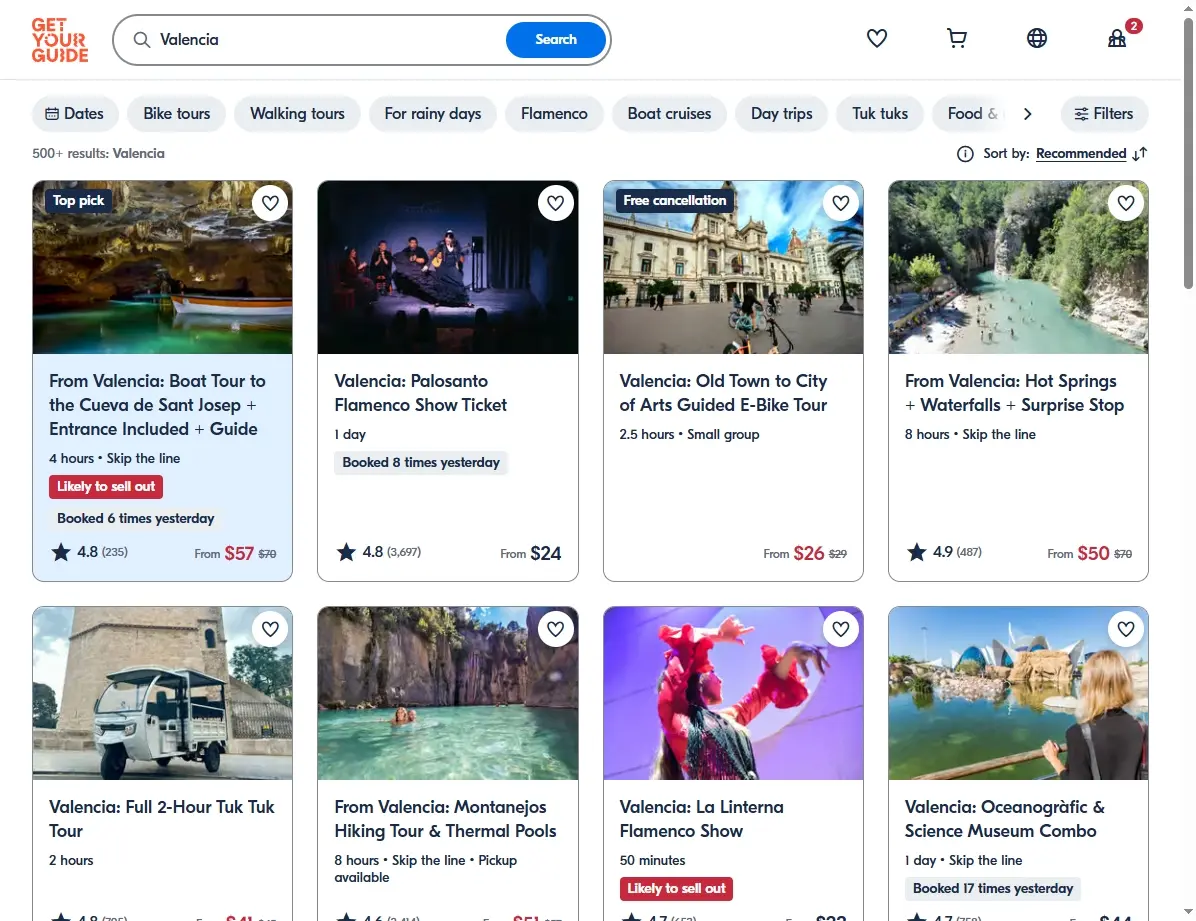Show more category chips with right arrow

click(x=1027, y=114)
